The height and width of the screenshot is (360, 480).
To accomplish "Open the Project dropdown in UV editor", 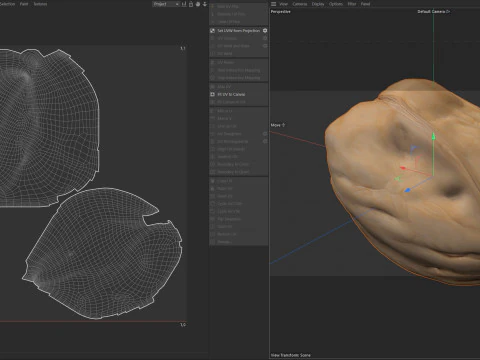I will (x=166, y=4).
